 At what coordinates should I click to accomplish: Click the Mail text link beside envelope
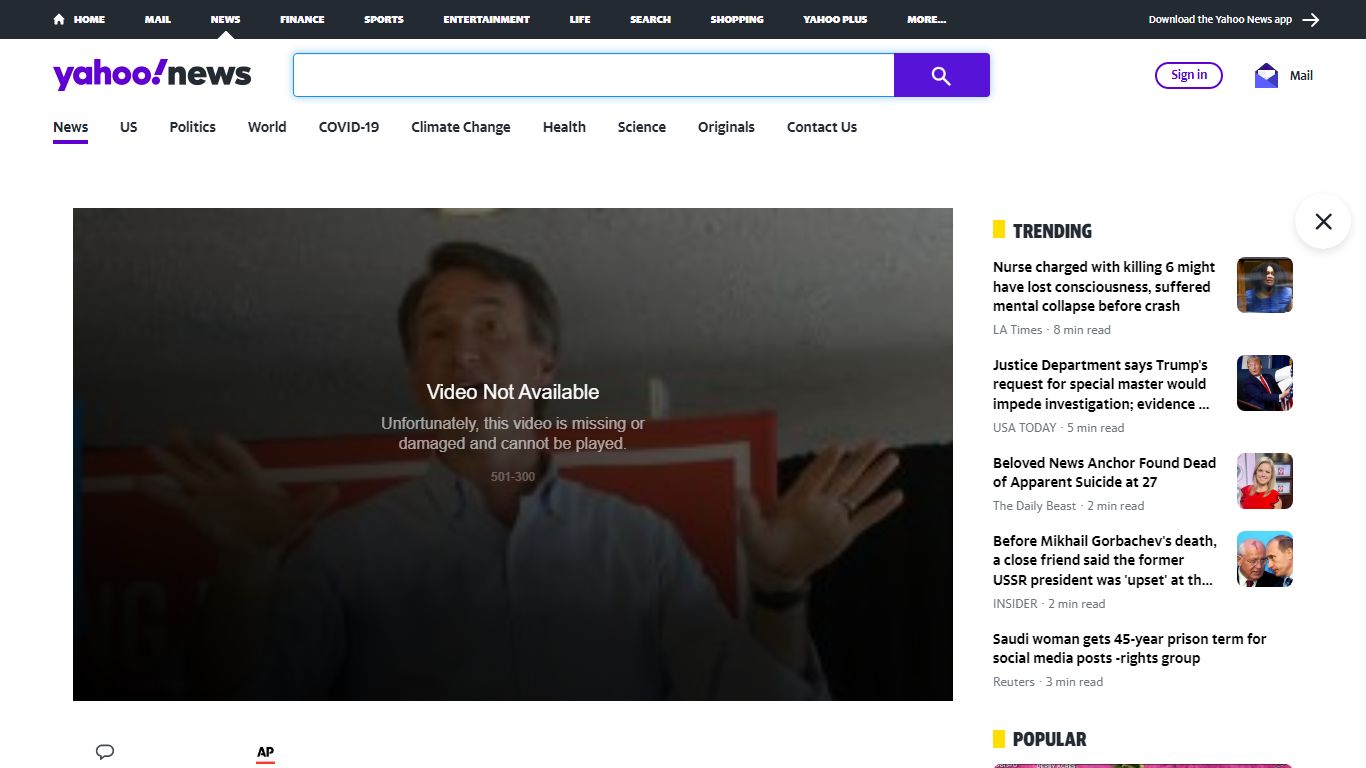click(x=1301, y=75)
